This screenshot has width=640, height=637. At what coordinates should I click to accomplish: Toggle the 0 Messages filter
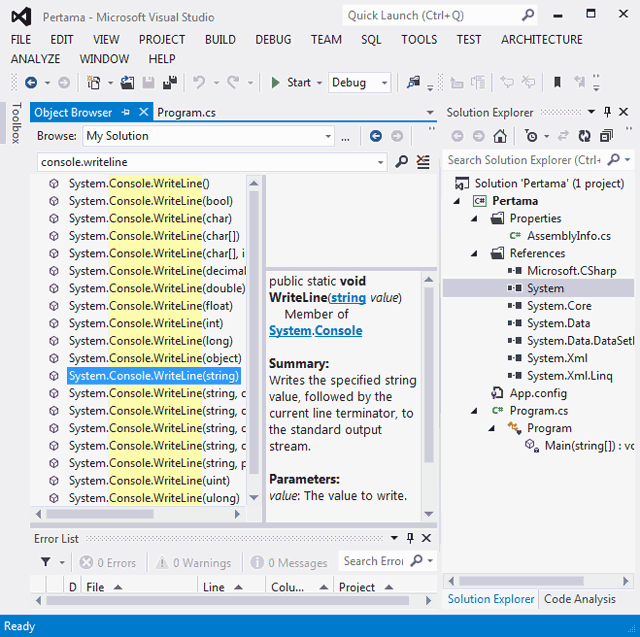[289, 563]
